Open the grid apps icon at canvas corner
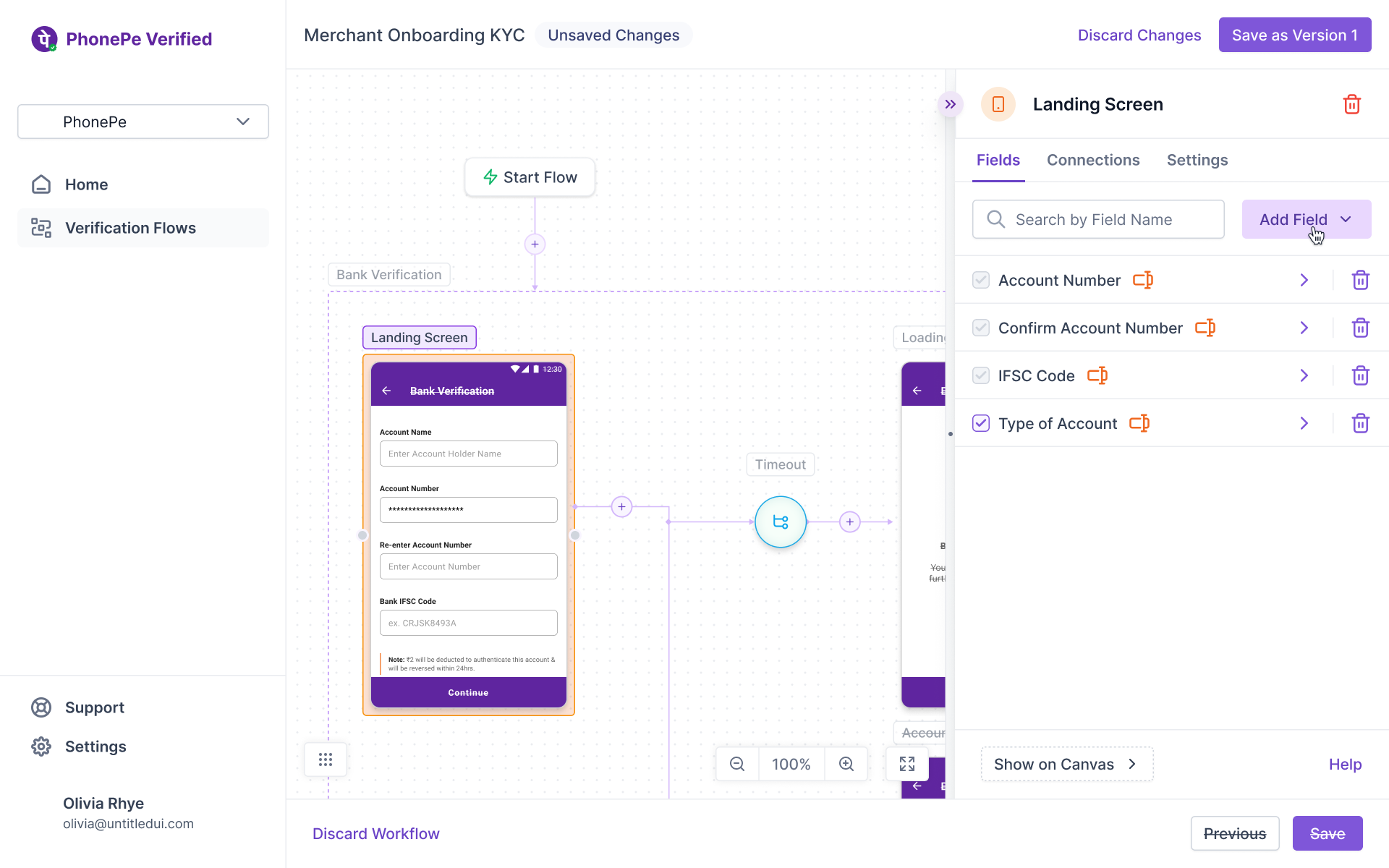 coord(325,759)
